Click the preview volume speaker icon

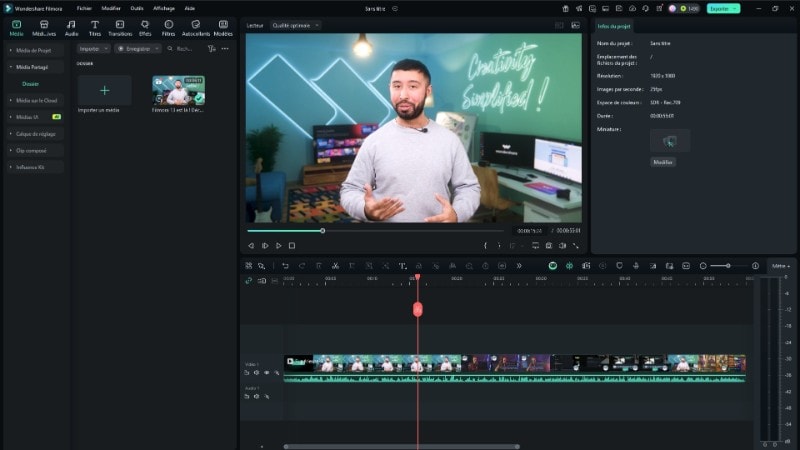click(x=562, y=245)
